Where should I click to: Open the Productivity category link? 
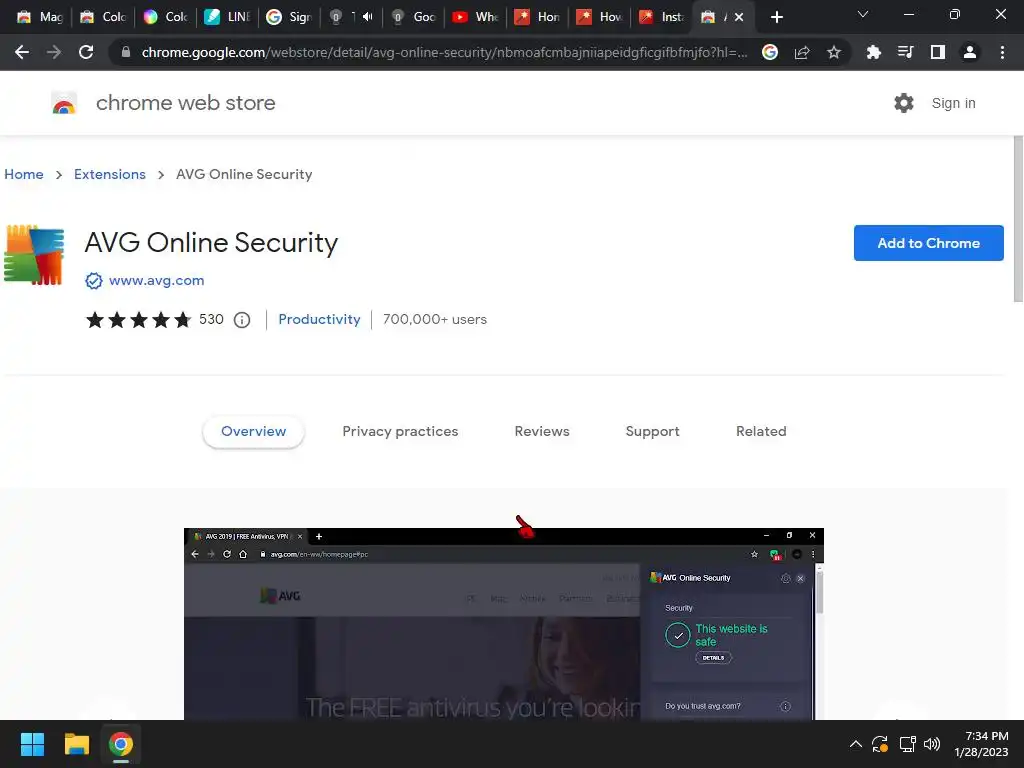coord(319,320)
